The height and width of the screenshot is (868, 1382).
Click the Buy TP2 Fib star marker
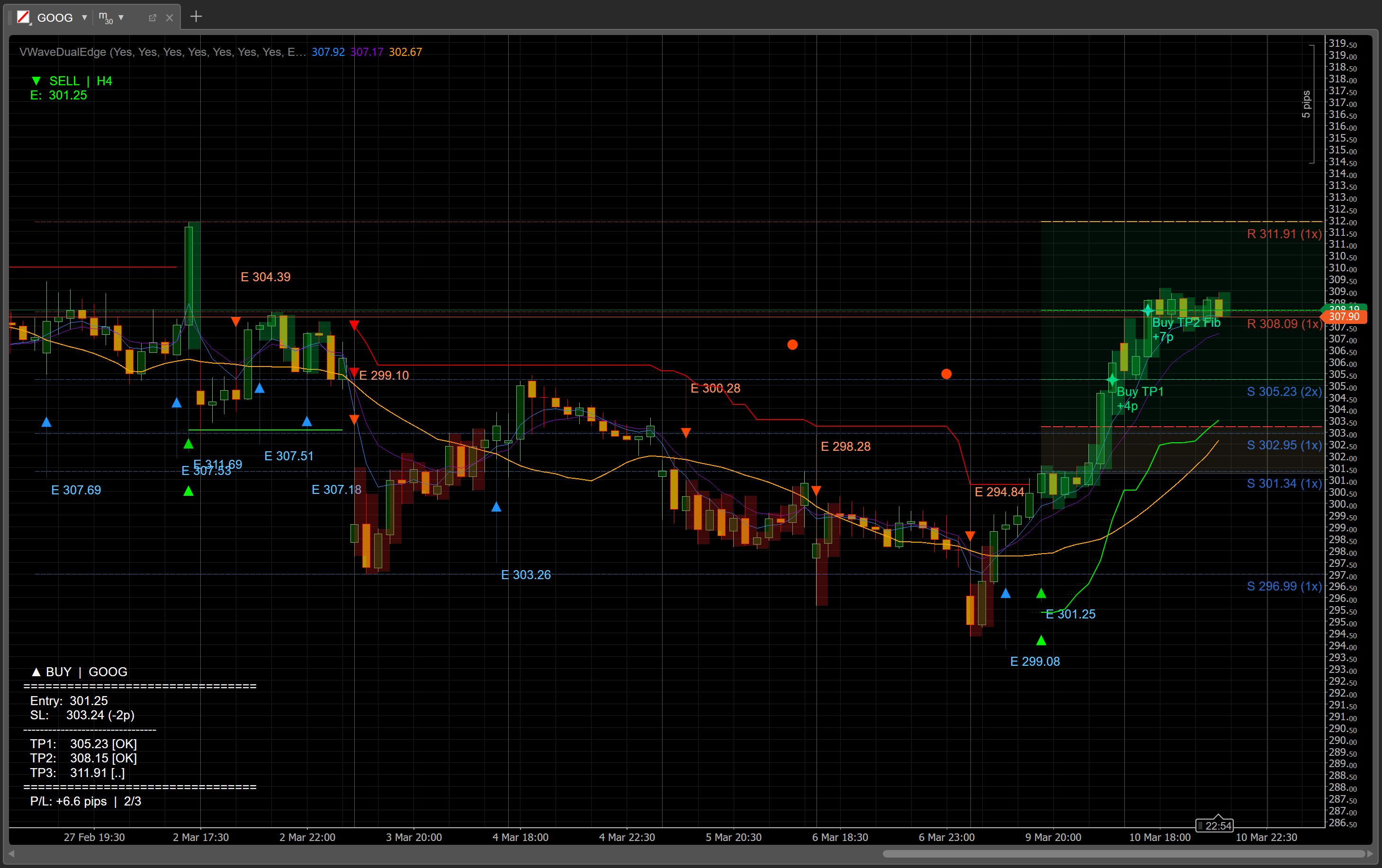coord(1147,310)
